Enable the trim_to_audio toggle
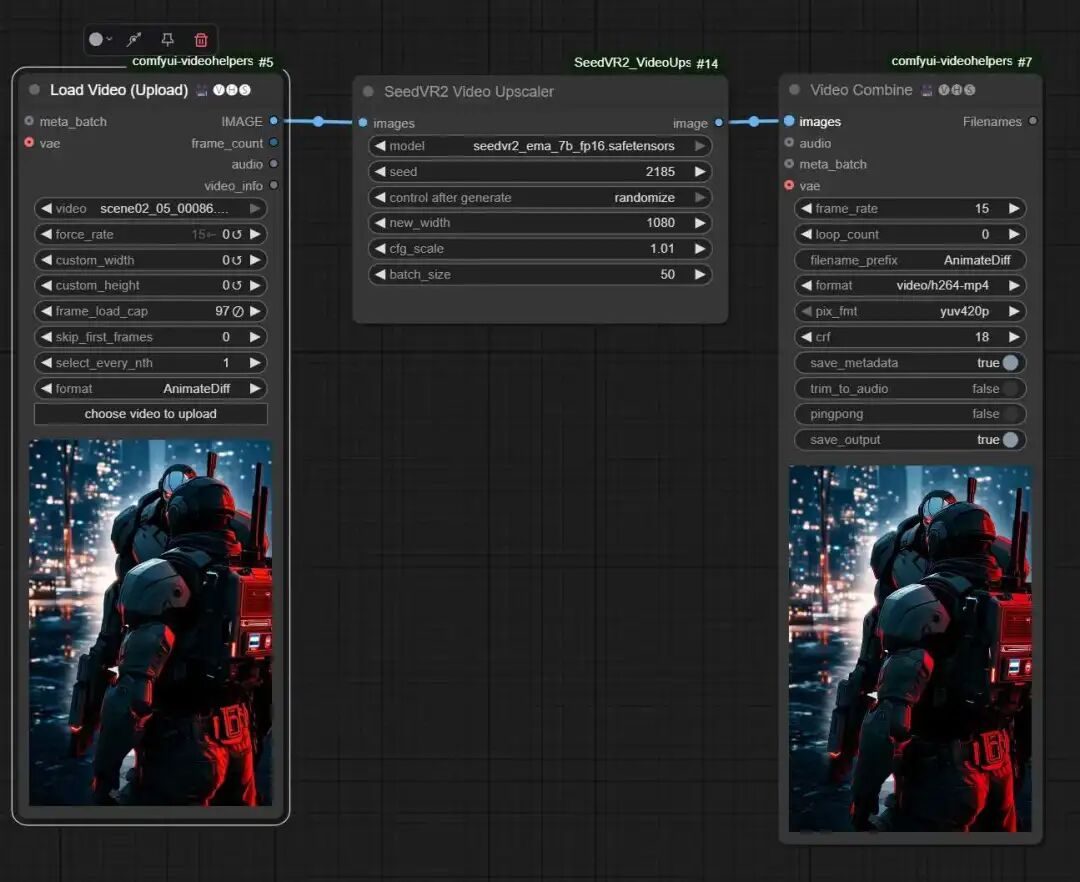1080x882 pixels. point(1010,389)
